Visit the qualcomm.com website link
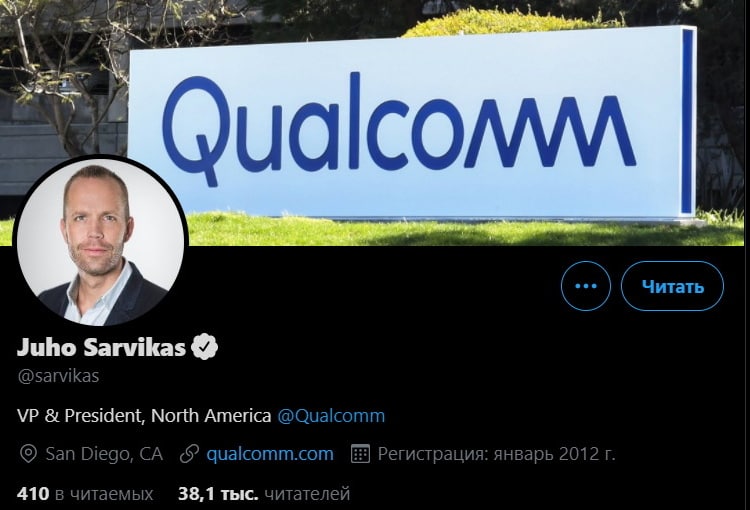 tap(270, 454)
